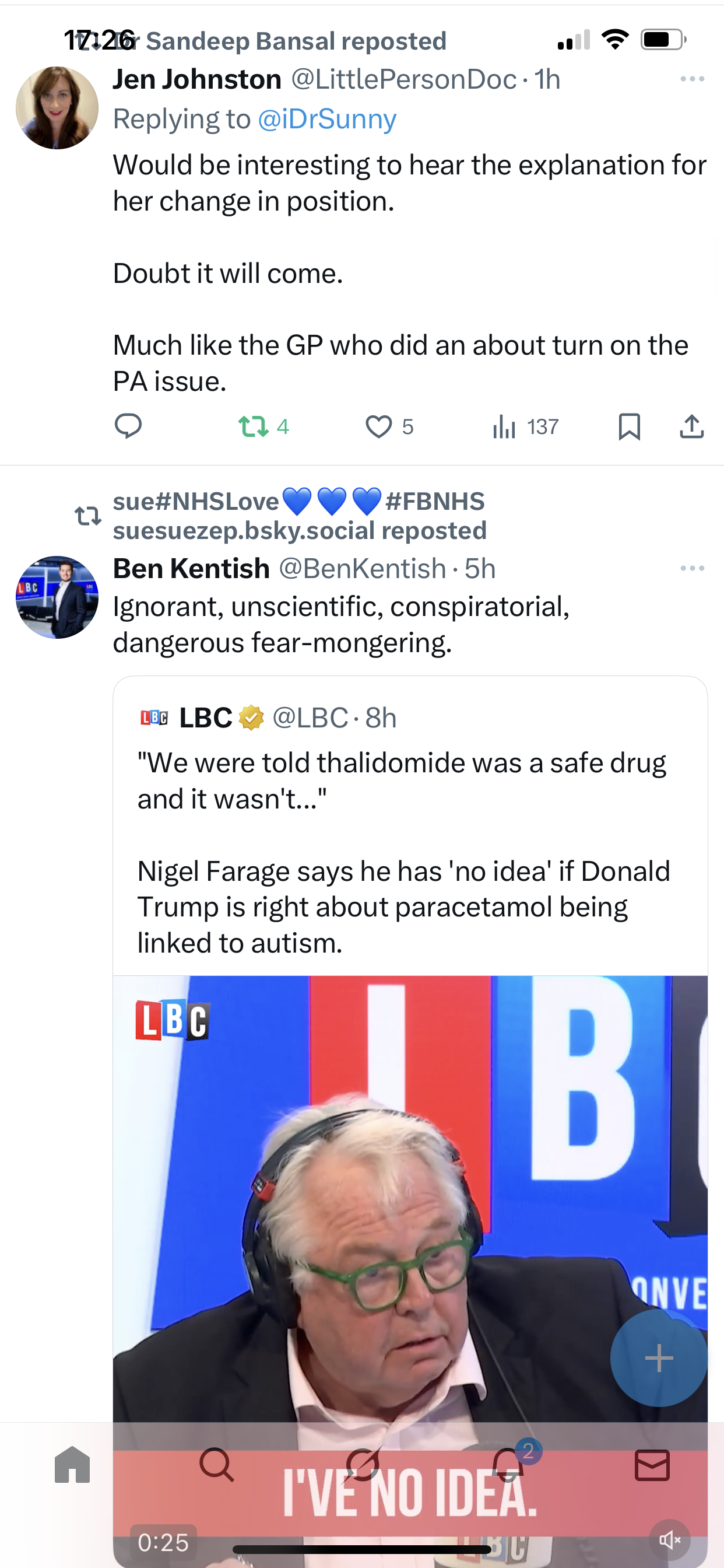Open Direct Messages envelope
This screenshot has width=724, height=1568.
point(652,1465)
